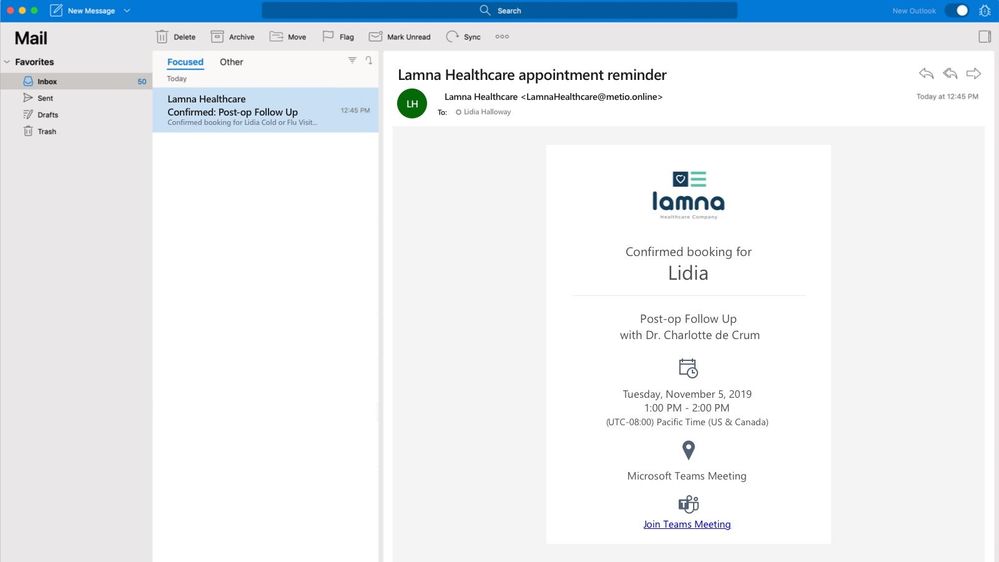The image size is (999, 562).
Task: Click the Mail heading in sidebar
Action: (31, 38)
